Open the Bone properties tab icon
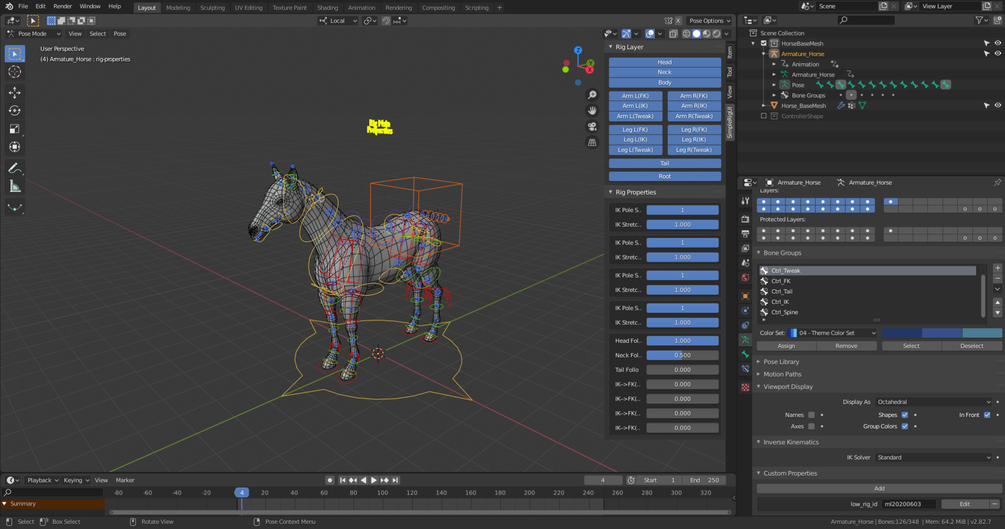This screenshot has height=529, width=1005. point(745,355)
